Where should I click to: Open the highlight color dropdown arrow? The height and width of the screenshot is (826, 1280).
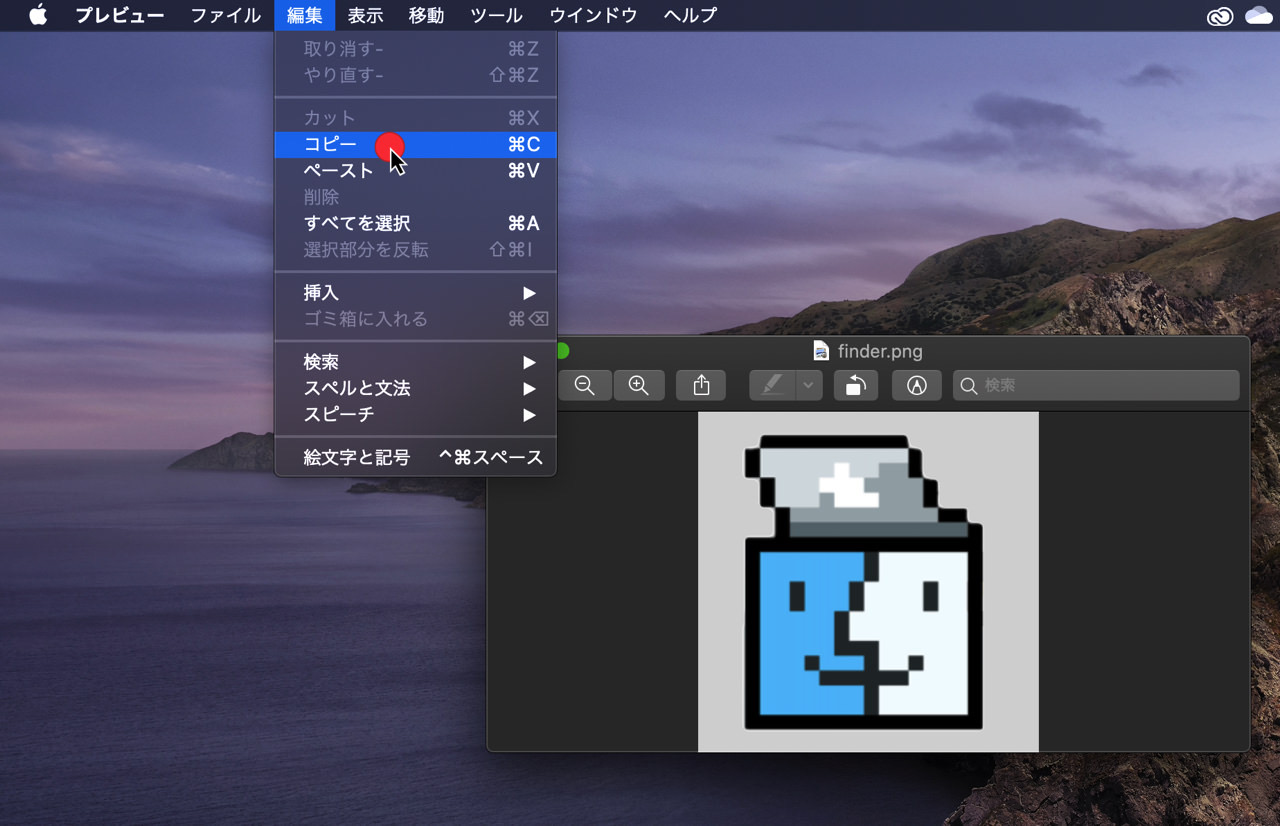(x=810, y=386)
